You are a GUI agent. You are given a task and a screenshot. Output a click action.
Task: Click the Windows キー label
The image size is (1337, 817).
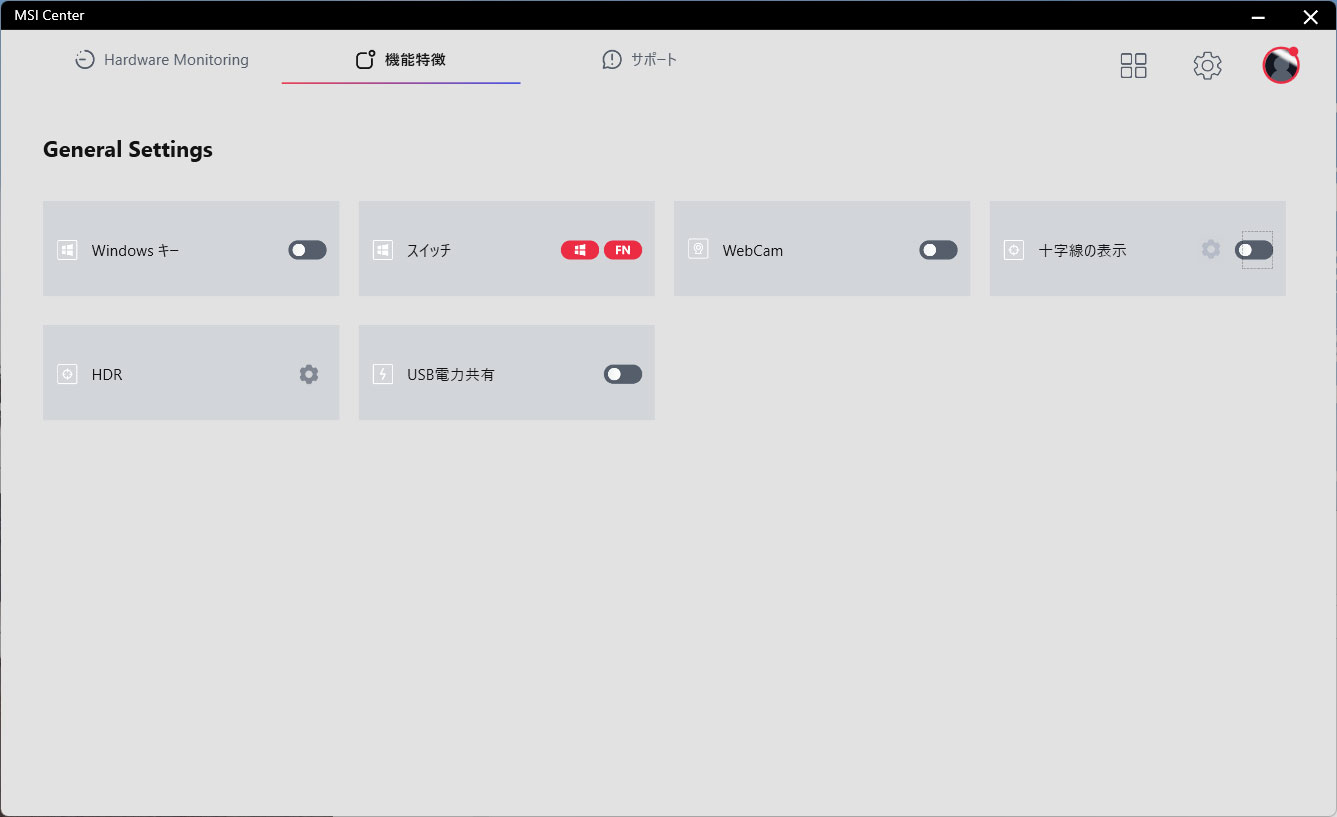136,251
